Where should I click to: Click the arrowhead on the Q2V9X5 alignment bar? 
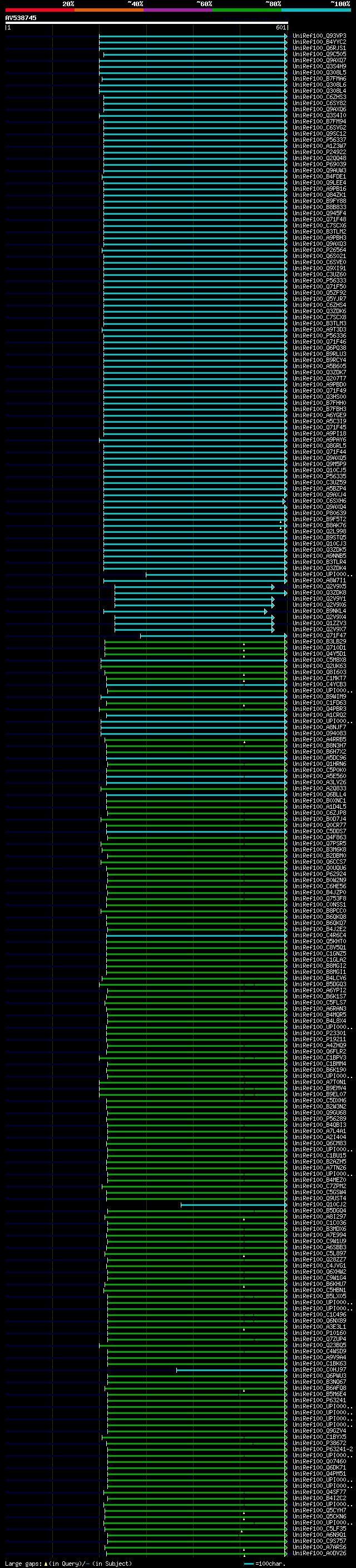[x=273, y=587]
